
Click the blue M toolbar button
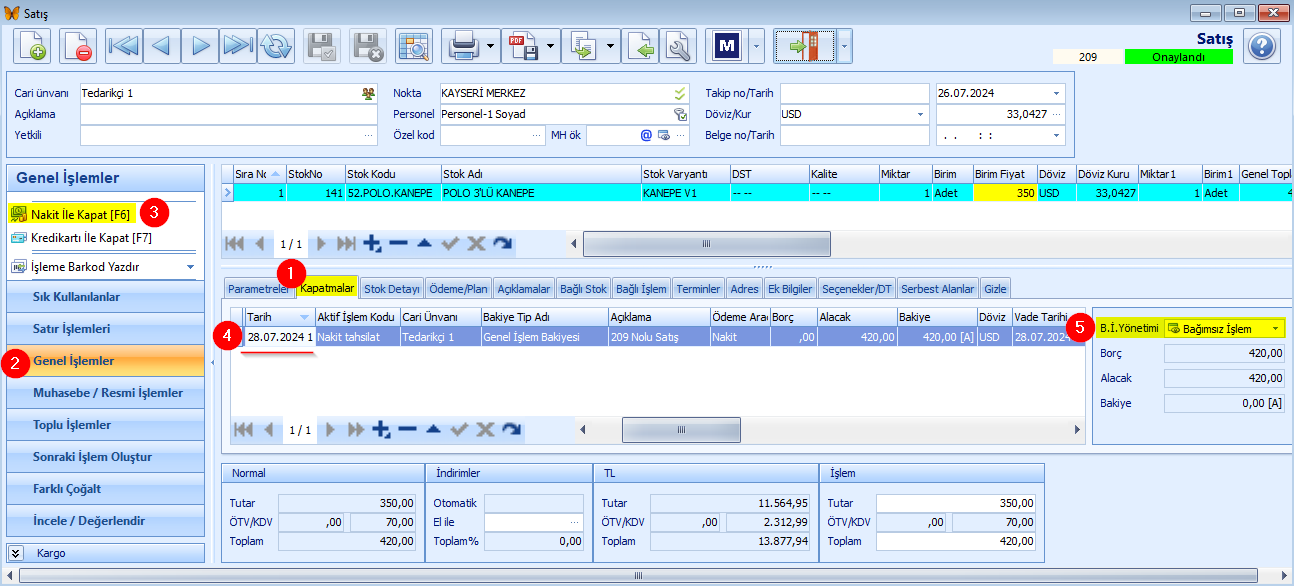click(726, 46)
